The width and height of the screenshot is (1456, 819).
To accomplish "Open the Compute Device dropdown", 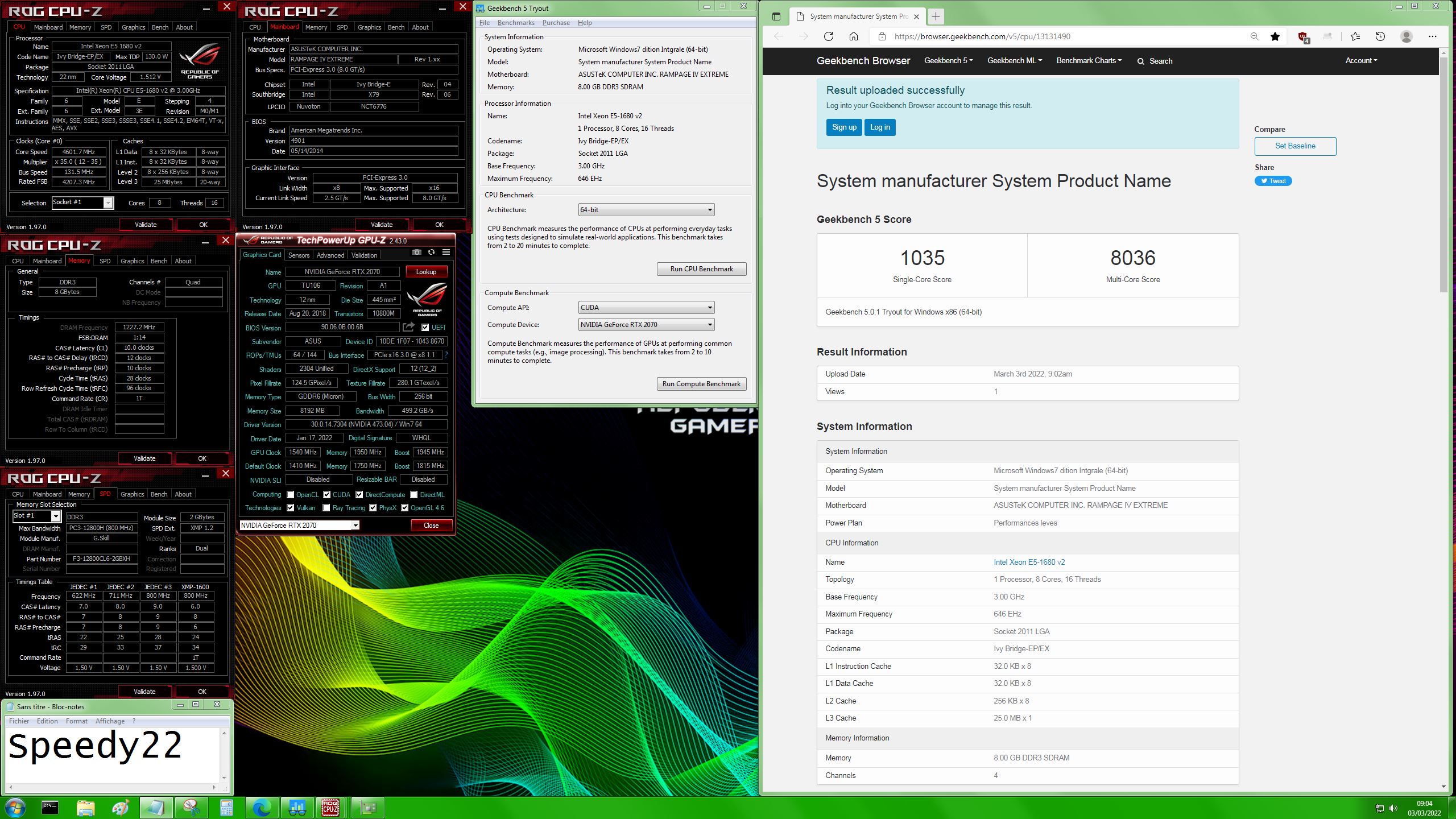I will click(x=646, y=325).
